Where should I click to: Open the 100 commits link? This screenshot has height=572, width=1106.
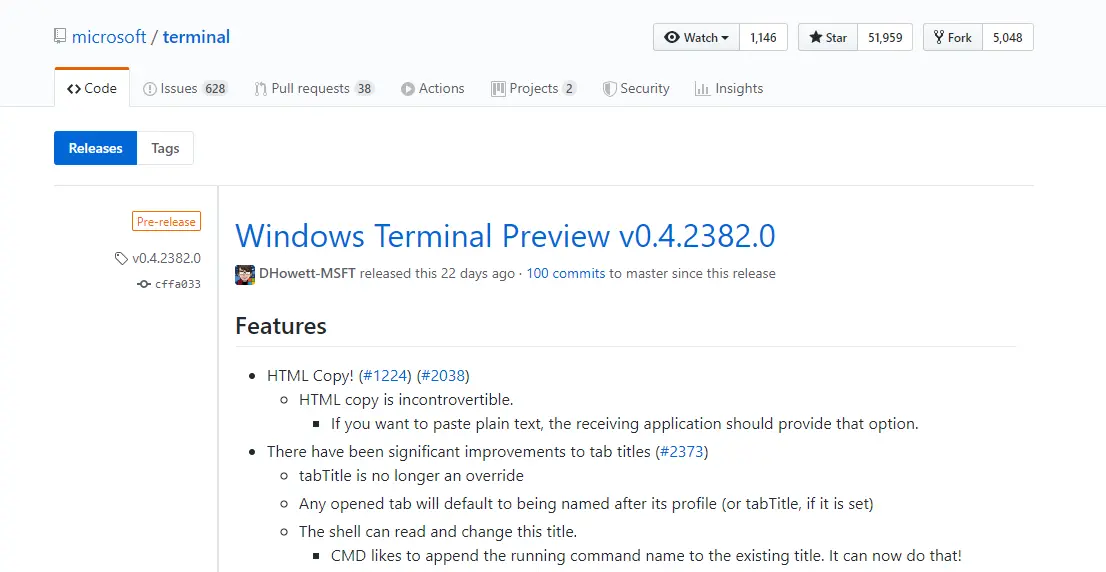[x=566, y=274]
